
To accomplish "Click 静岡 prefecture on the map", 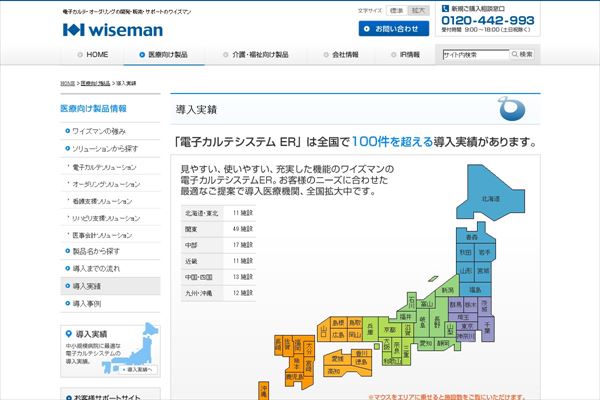I will (443, 343).
